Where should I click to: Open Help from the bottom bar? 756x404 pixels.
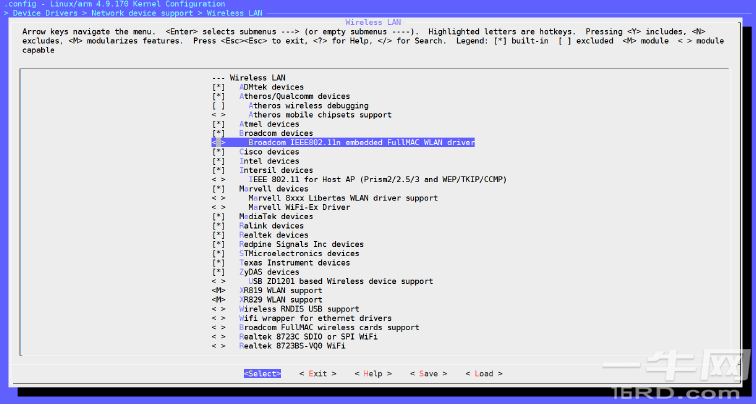pos(372,374)
